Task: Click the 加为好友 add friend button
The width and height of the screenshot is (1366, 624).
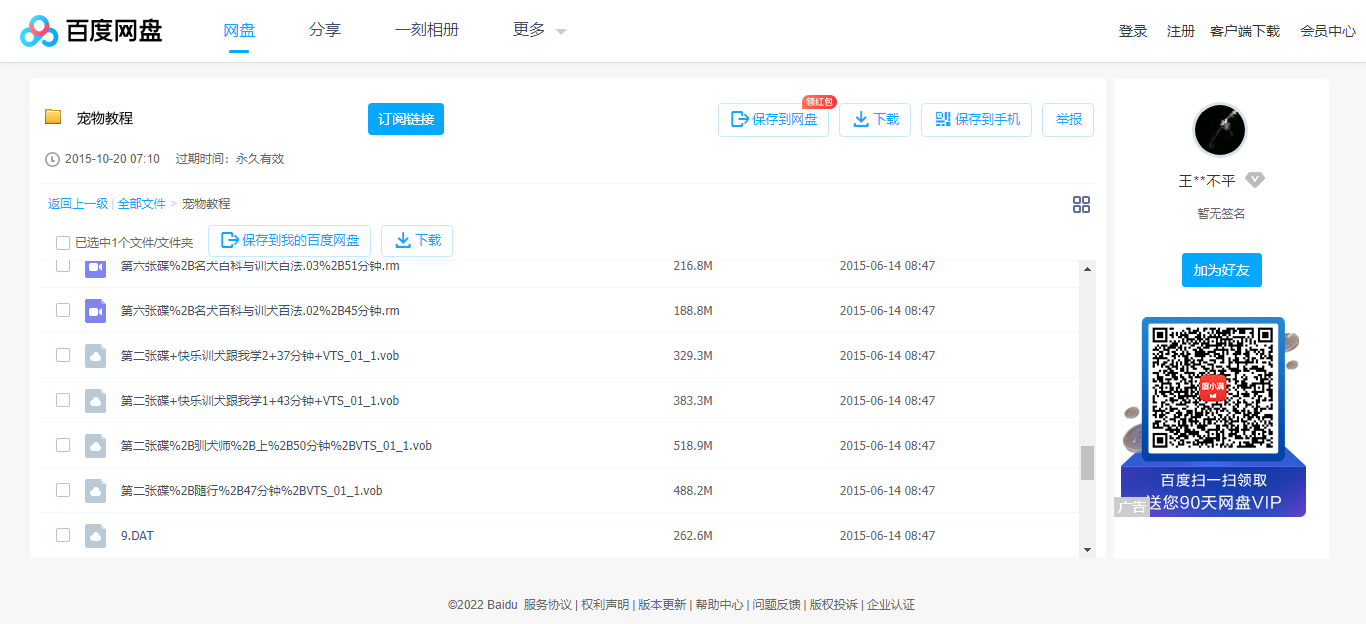Action: pyautogui.click(x=1221, y=270)
